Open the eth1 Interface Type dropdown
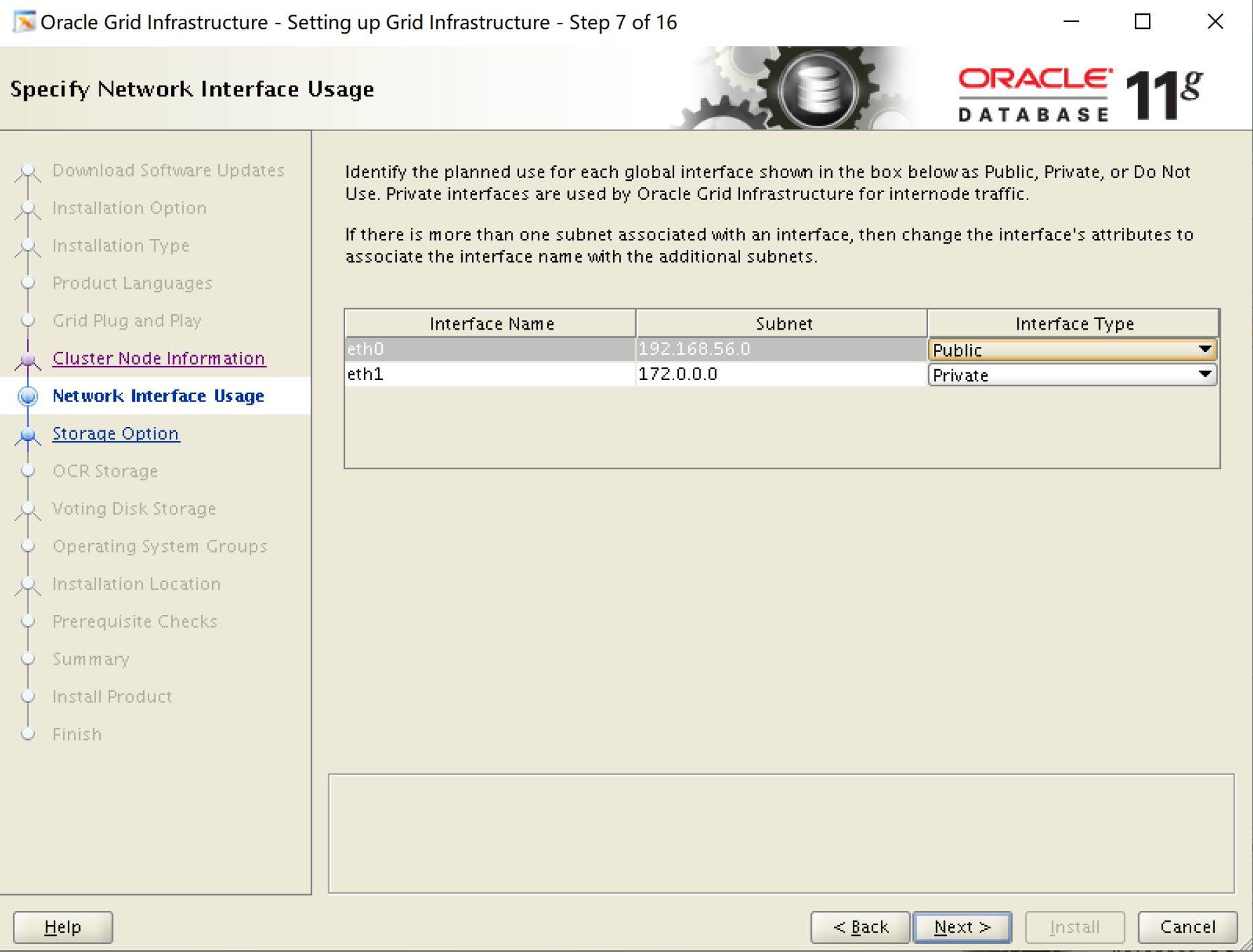The image size is (1253, 952). tap(1072, 374)
